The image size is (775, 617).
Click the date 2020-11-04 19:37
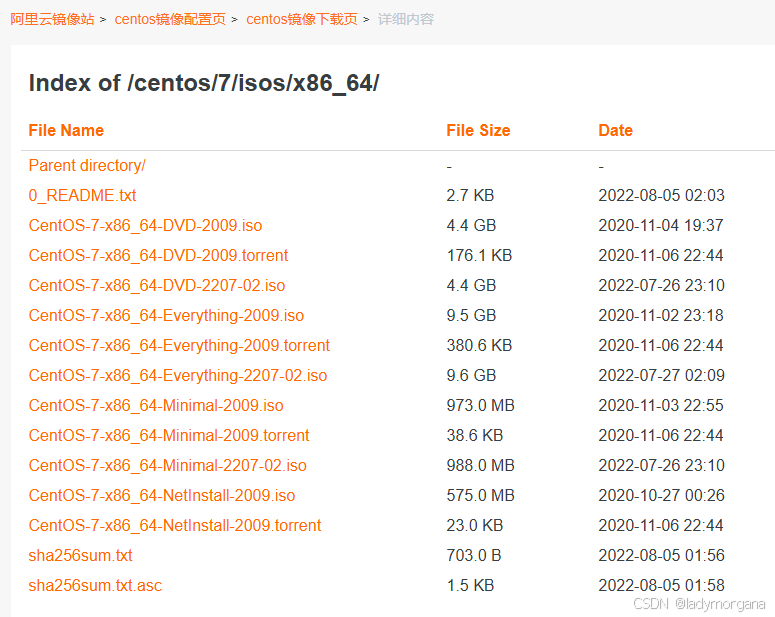point(661,225)
